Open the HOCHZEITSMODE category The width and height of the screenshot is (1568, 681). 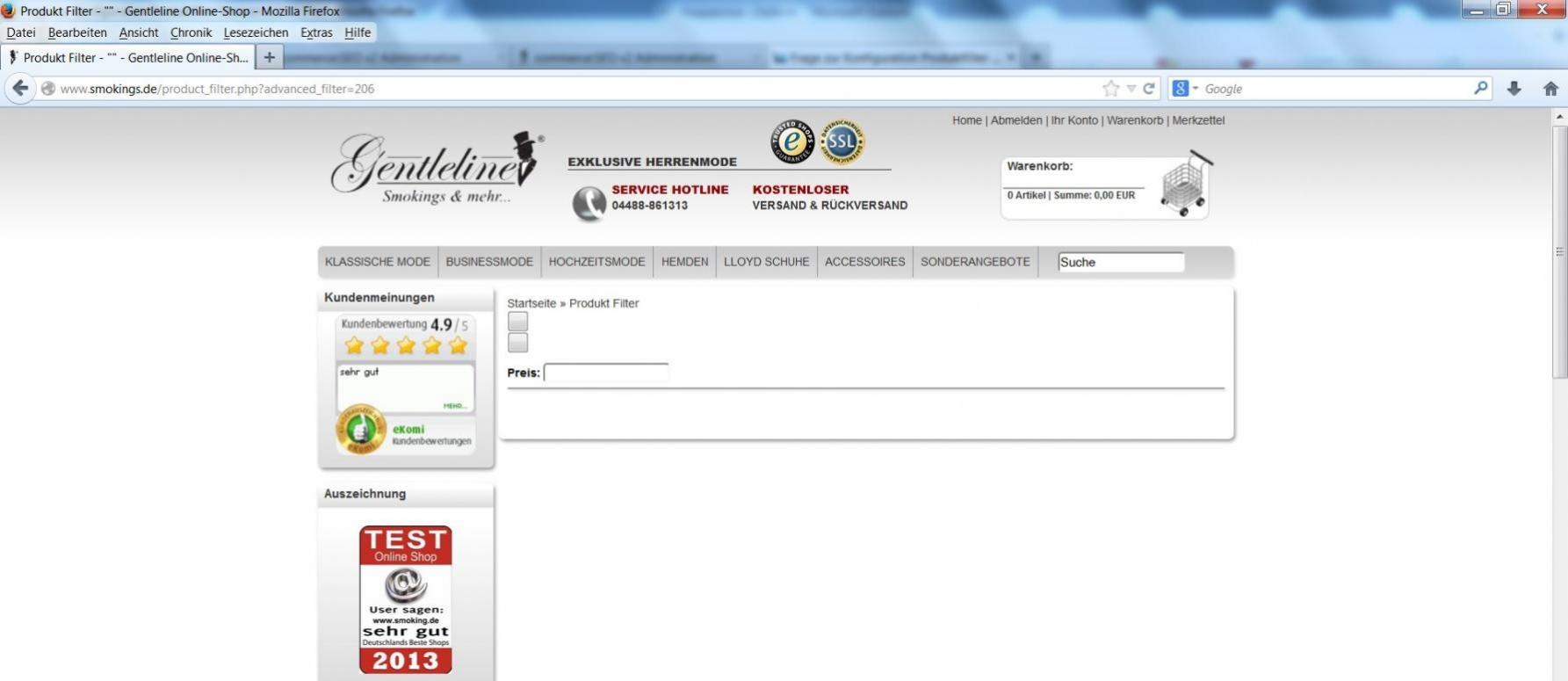click(596, 262)
